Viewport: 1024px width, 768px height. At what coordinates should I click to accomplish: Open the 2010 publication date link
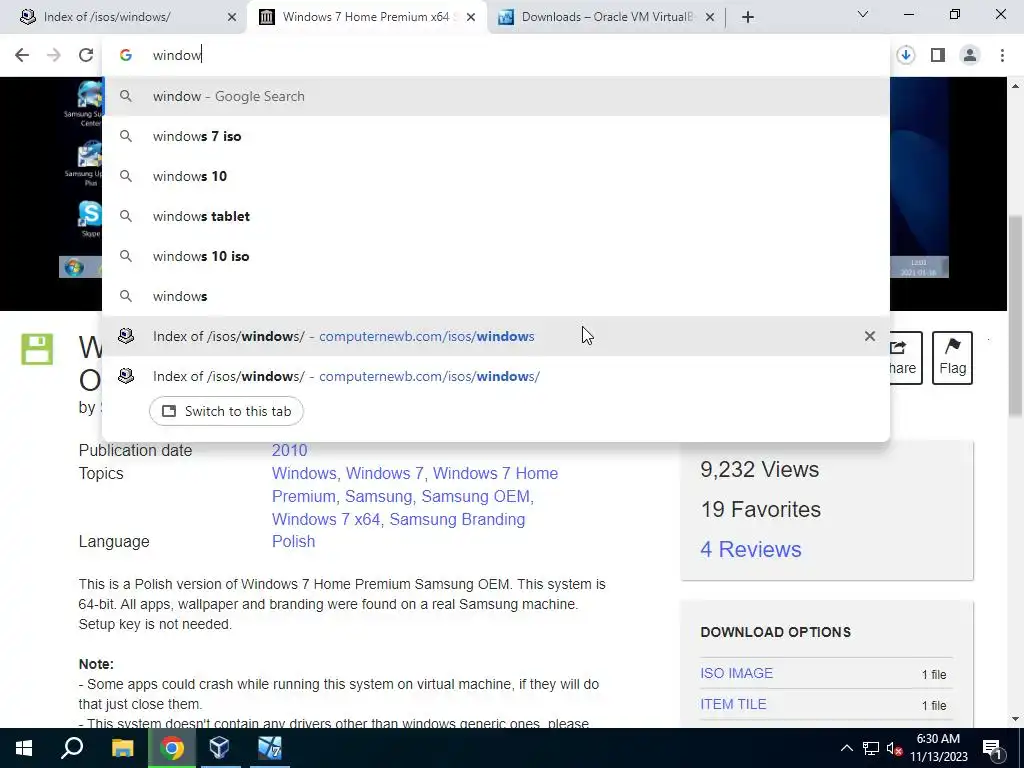click(x=289, y=450)
